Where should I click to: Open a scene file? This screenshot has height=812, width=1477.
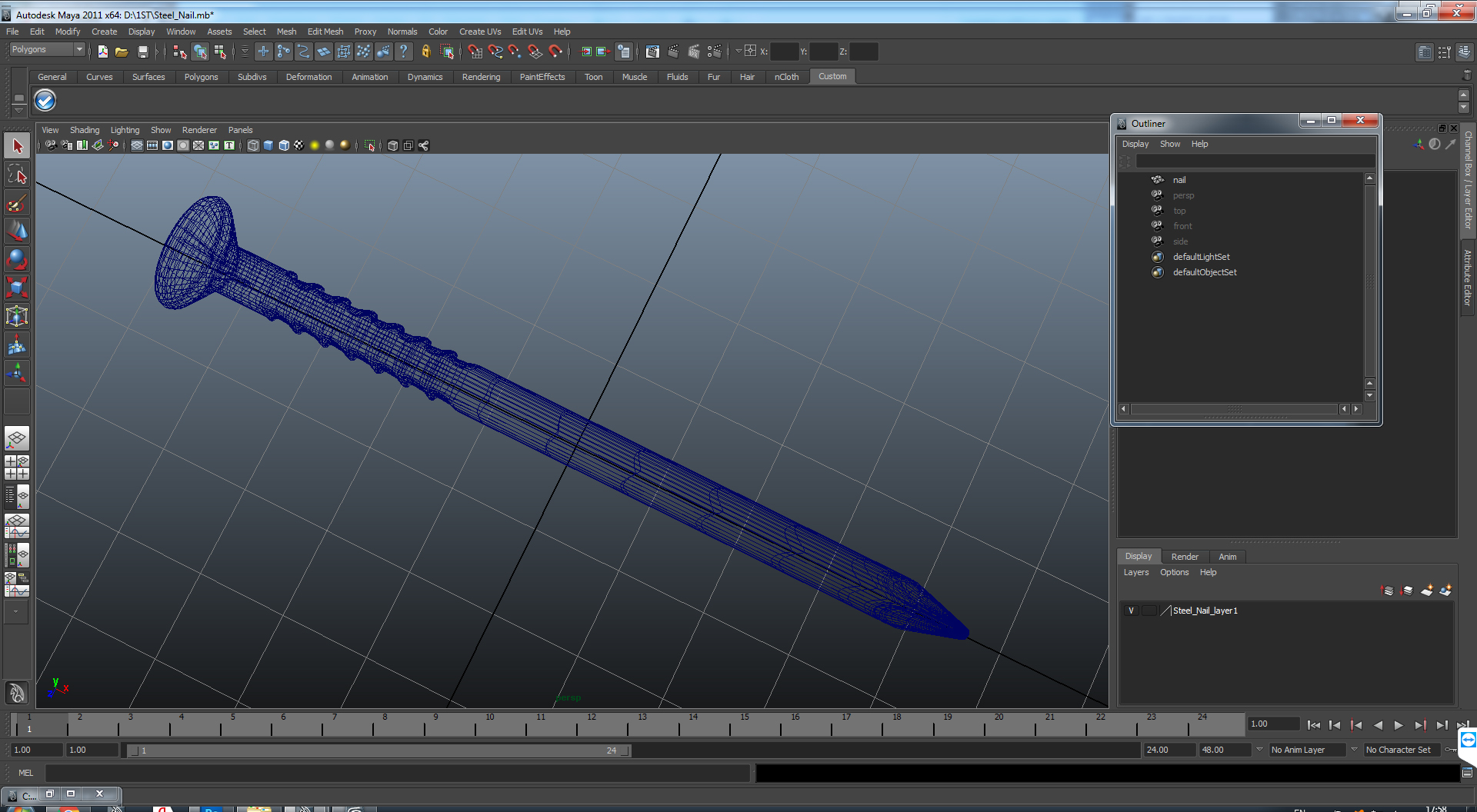[x=122, y=52]
